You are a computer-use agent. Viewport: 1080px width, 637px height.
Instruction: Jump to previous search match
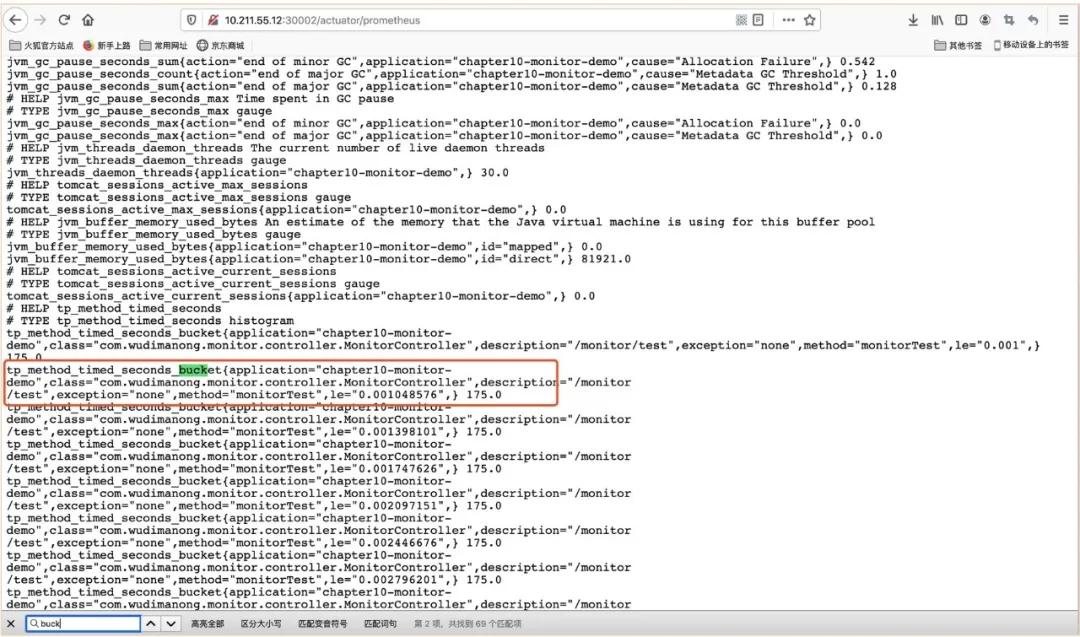[x=150, y=624]
